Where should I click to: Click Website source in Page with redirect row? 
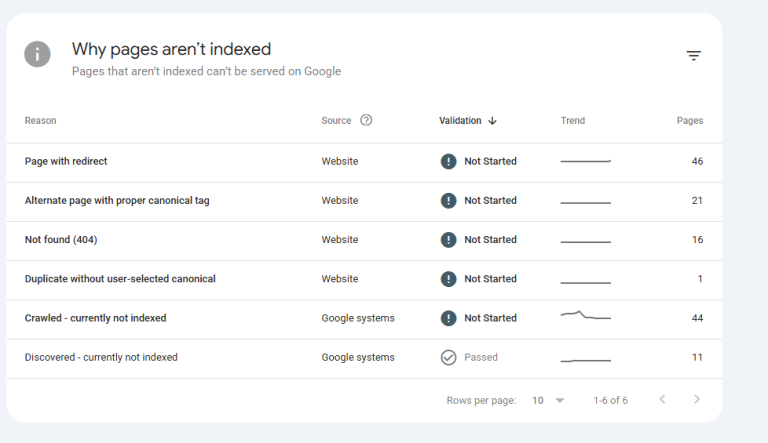point(339,161)
